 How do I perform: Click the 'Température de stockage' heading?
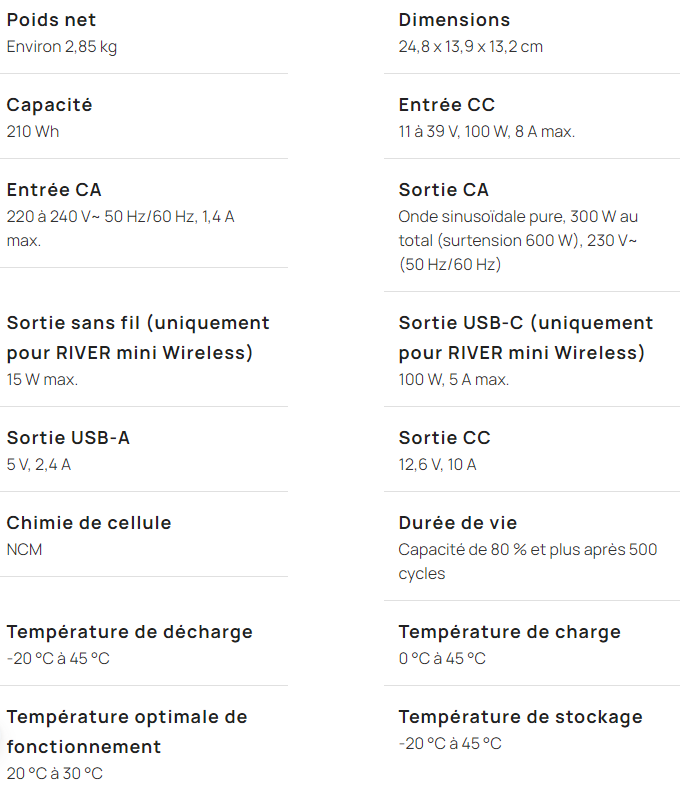pos(520,717)
